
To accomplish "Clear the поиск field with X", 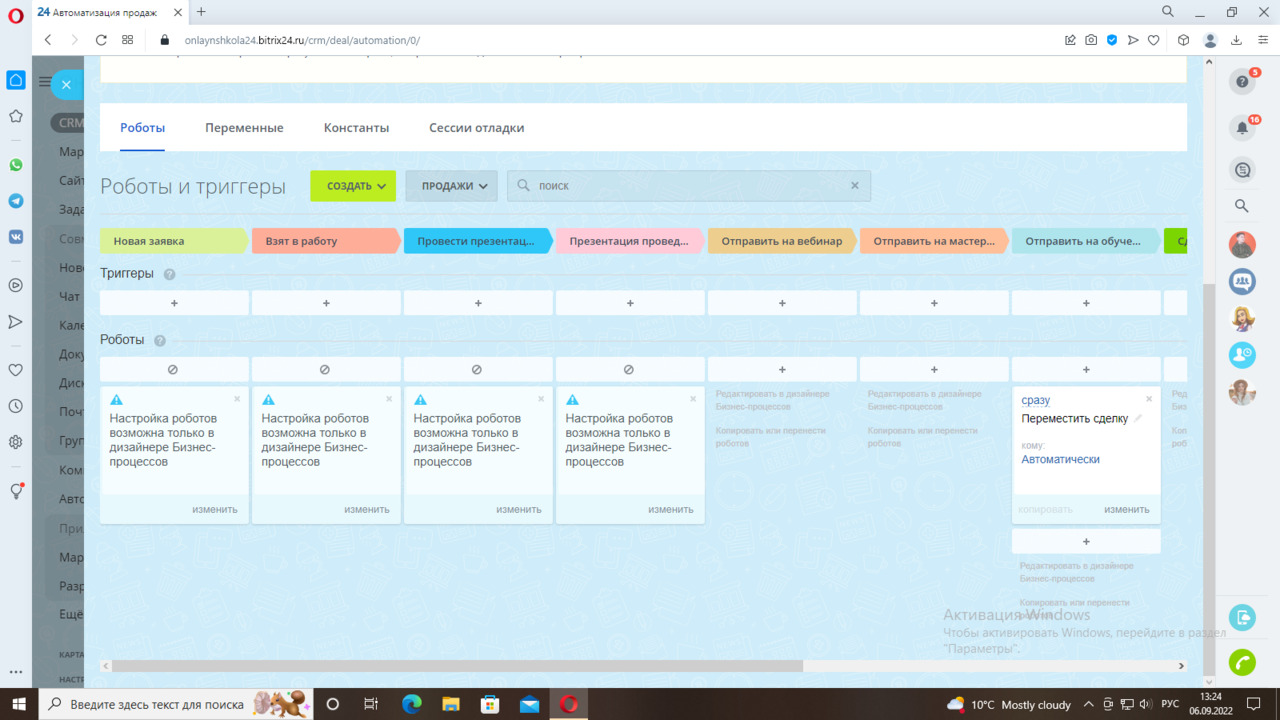I will pyautogui.click(x=855, y=186).
